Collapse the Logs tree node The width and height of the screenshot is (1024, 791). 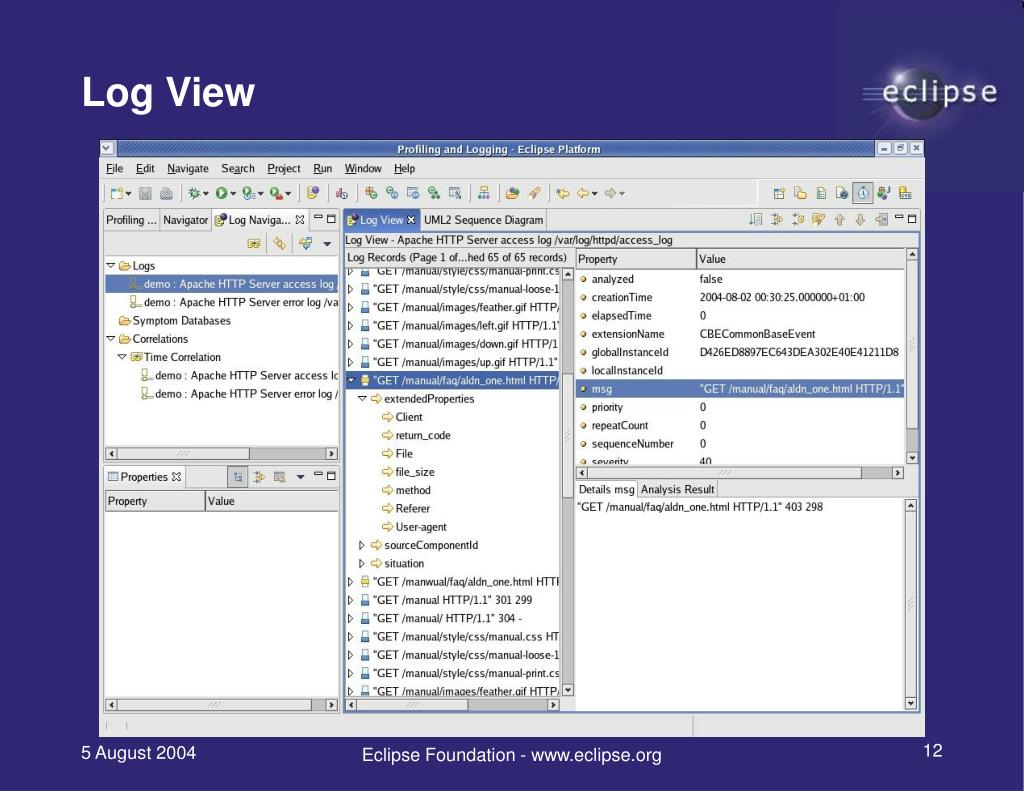click(x=110, y=265)
